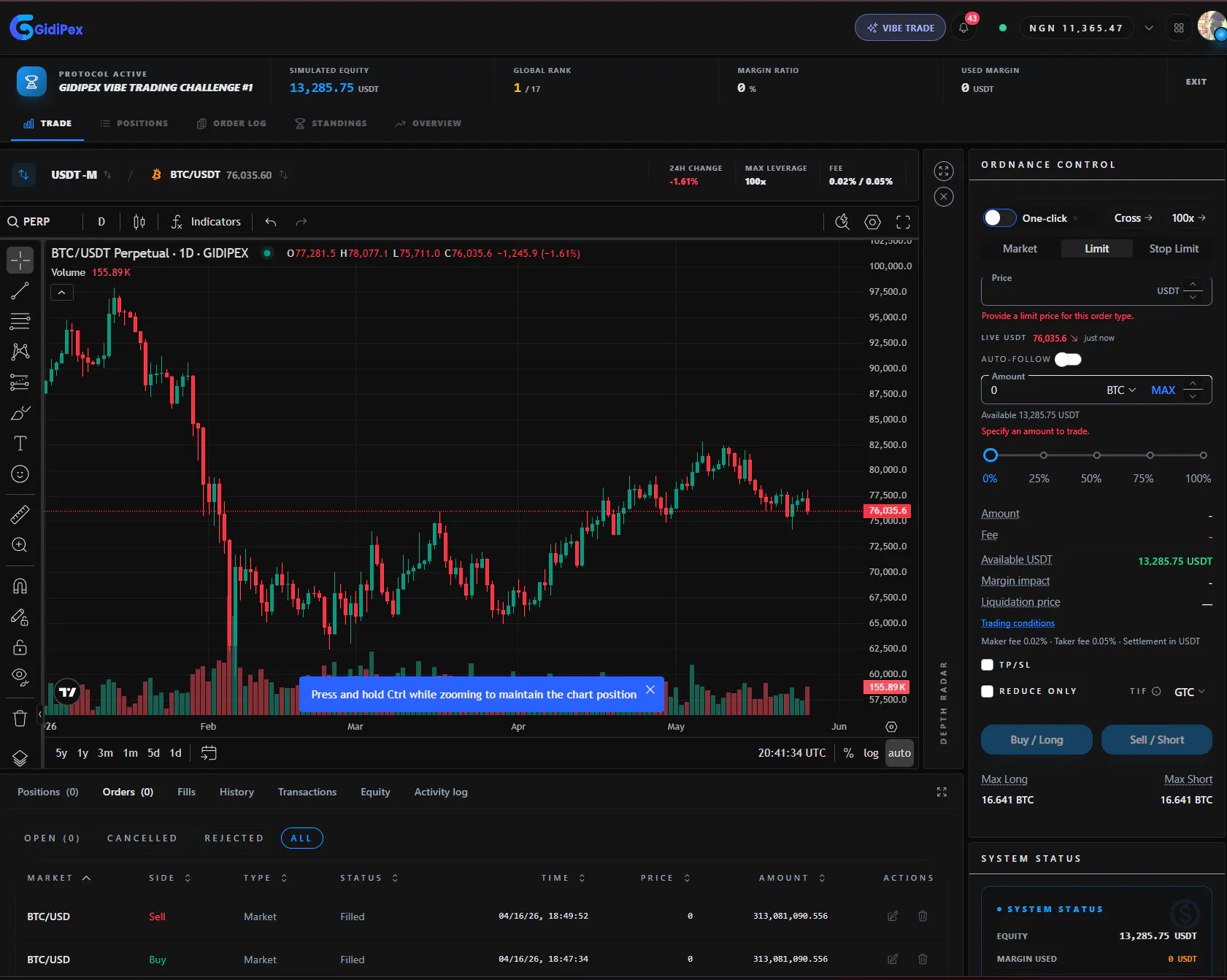Remove drawings with the trash icon
Viewport: 1227px width, 980px height.
click(20, 718)
